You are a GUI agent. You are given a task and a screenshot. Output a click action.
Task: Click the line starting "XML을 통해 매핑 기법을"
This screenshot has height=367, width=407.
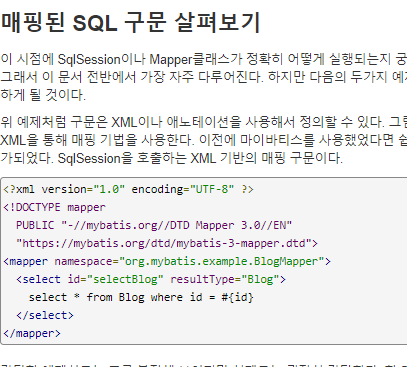pyautogui.click(x=204, y=140)
